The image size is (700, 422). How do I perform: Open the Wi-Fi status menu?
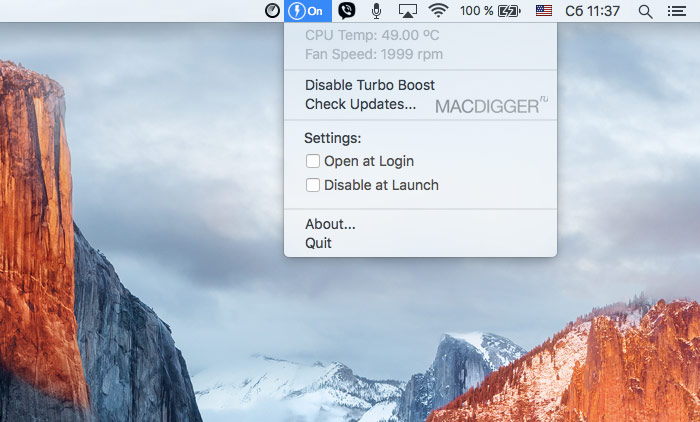438,10
